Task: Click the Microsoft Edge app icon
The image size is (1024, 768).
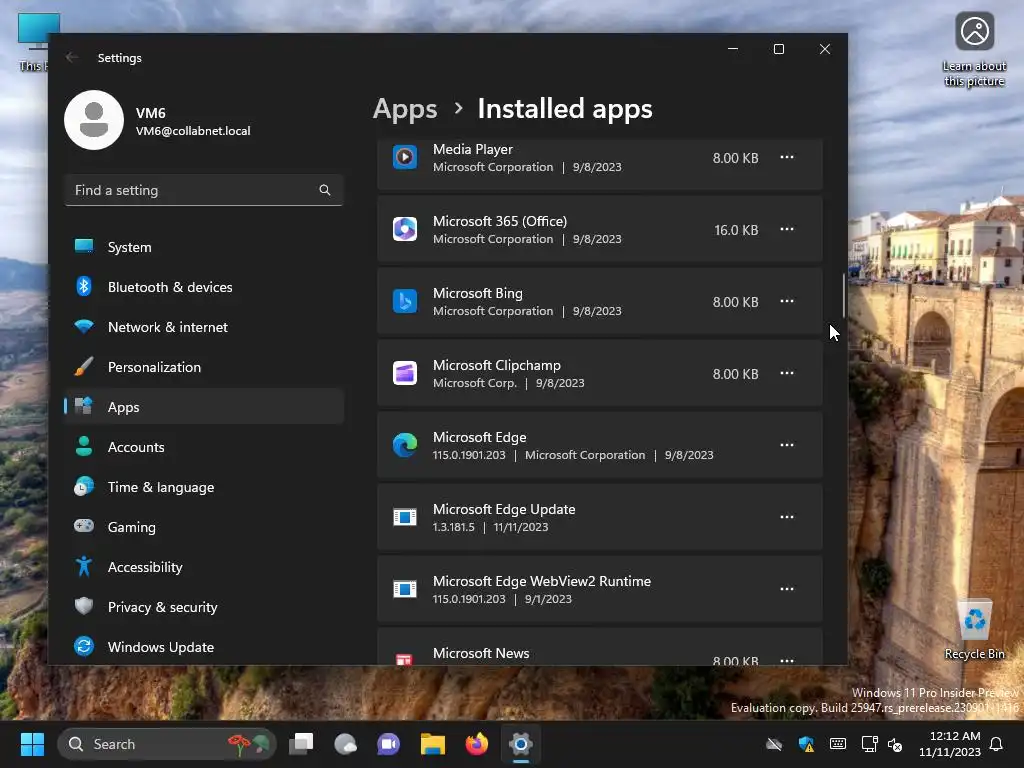Action: point(405,445)
